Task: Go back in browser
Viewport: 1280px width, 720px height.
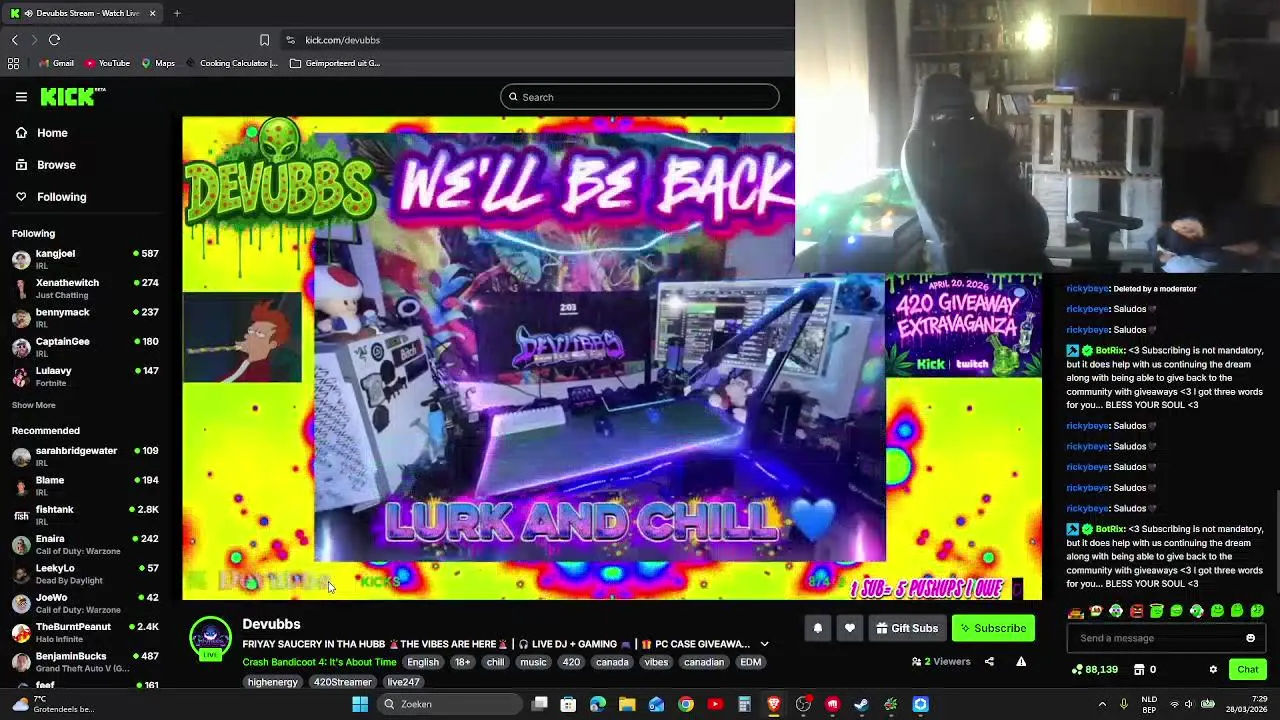Action: tap(15, 40)
